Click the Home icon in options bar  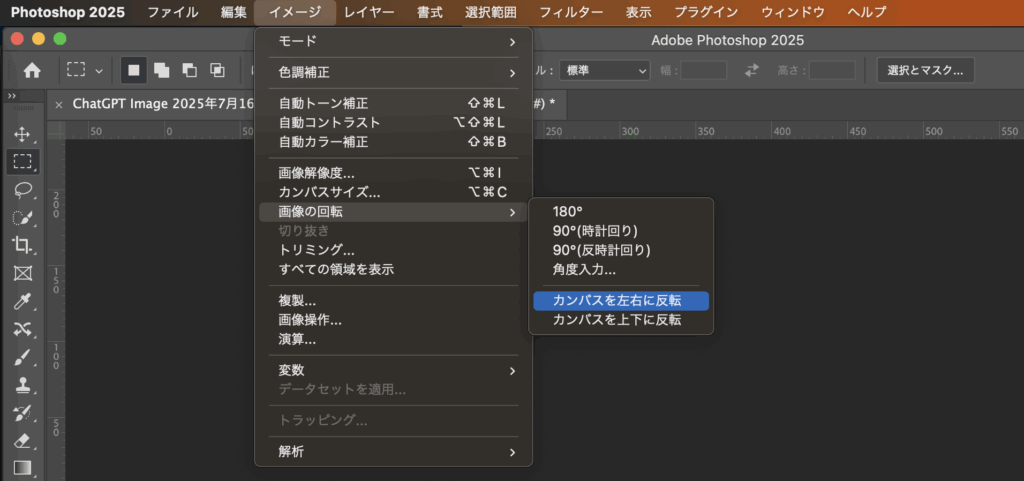point(32,70)
